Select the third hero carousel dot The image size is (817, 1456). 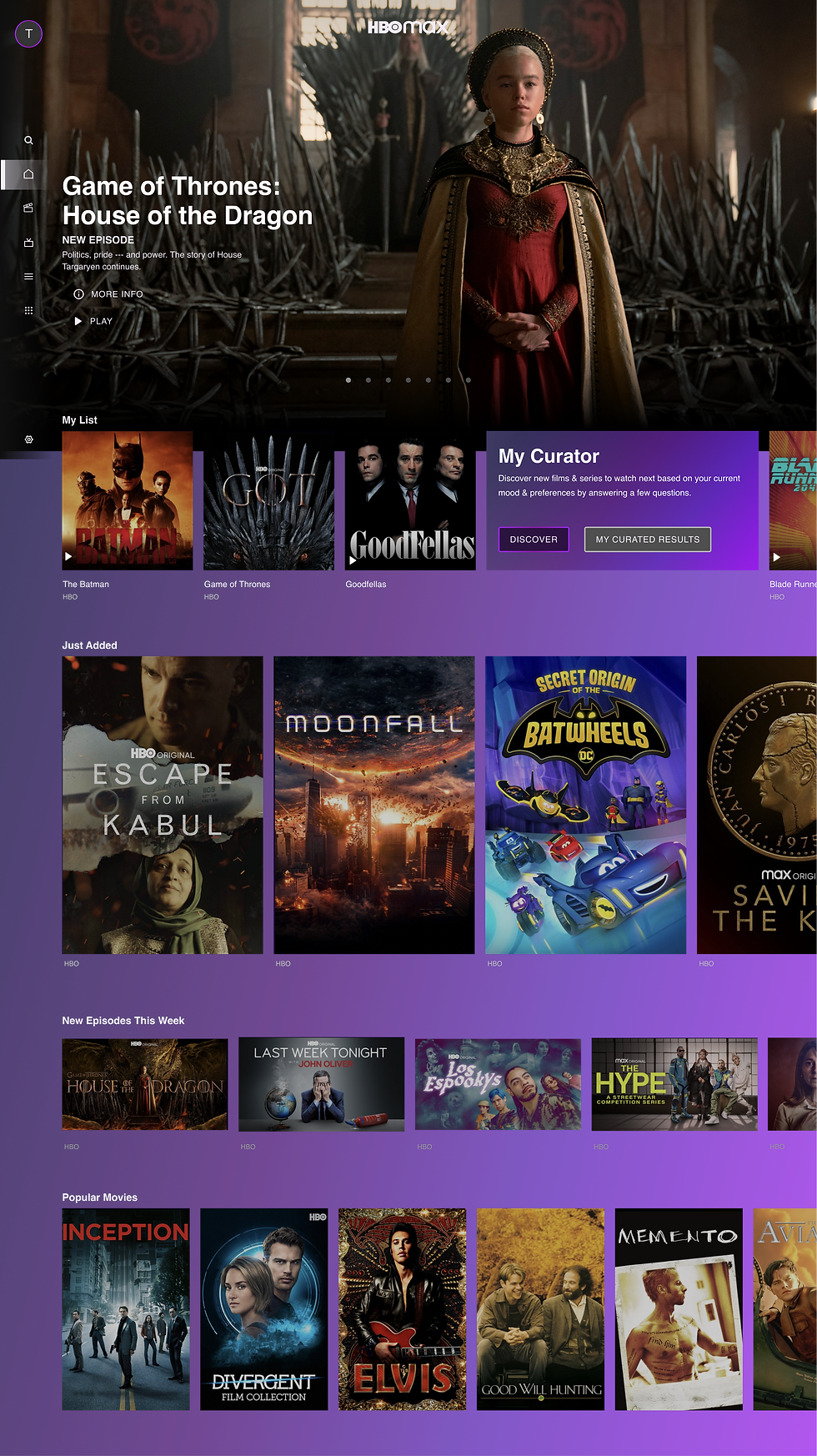(x=388, y=379)
